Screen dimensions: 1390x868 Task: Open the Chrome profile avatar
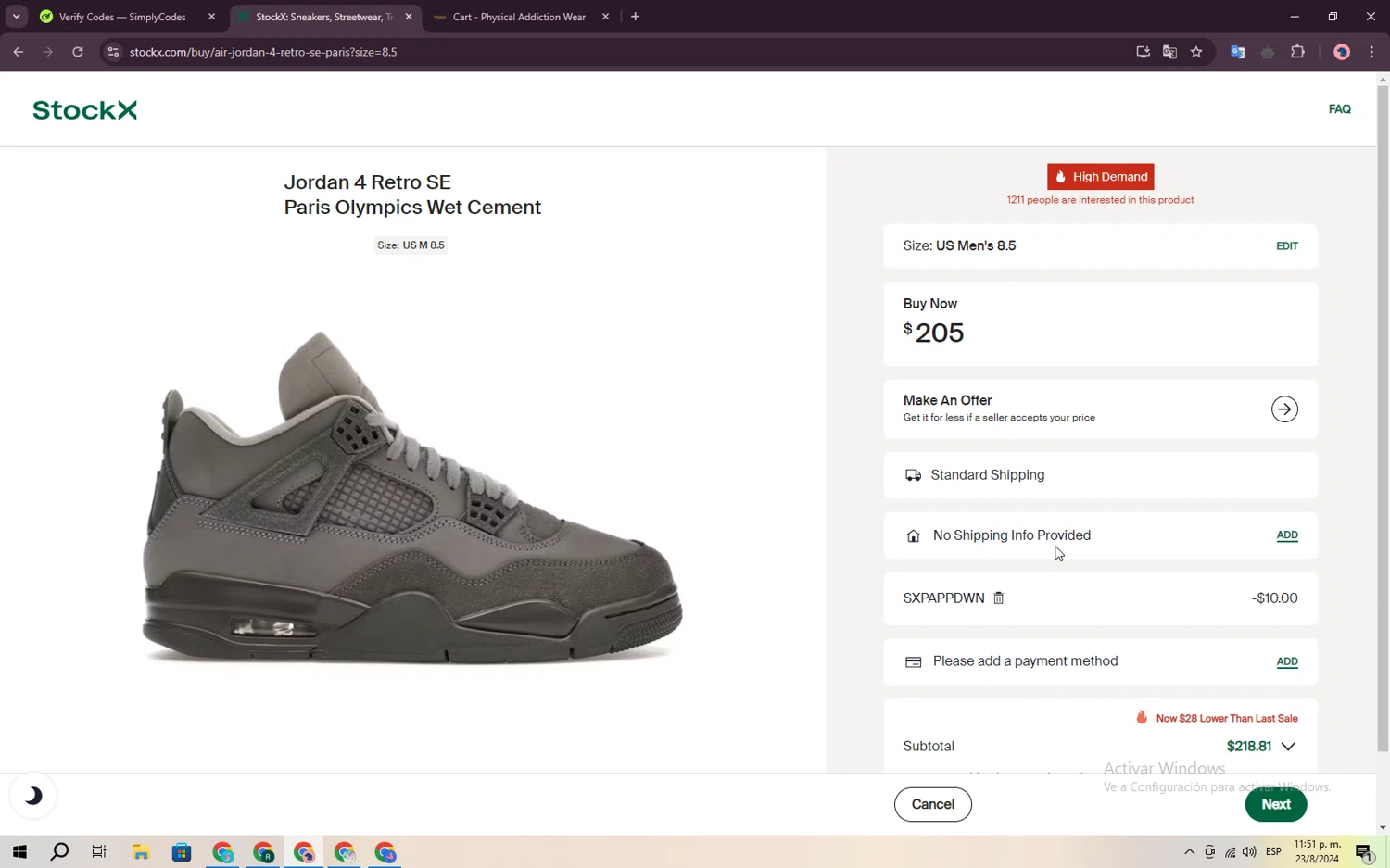coord(1341,52)
